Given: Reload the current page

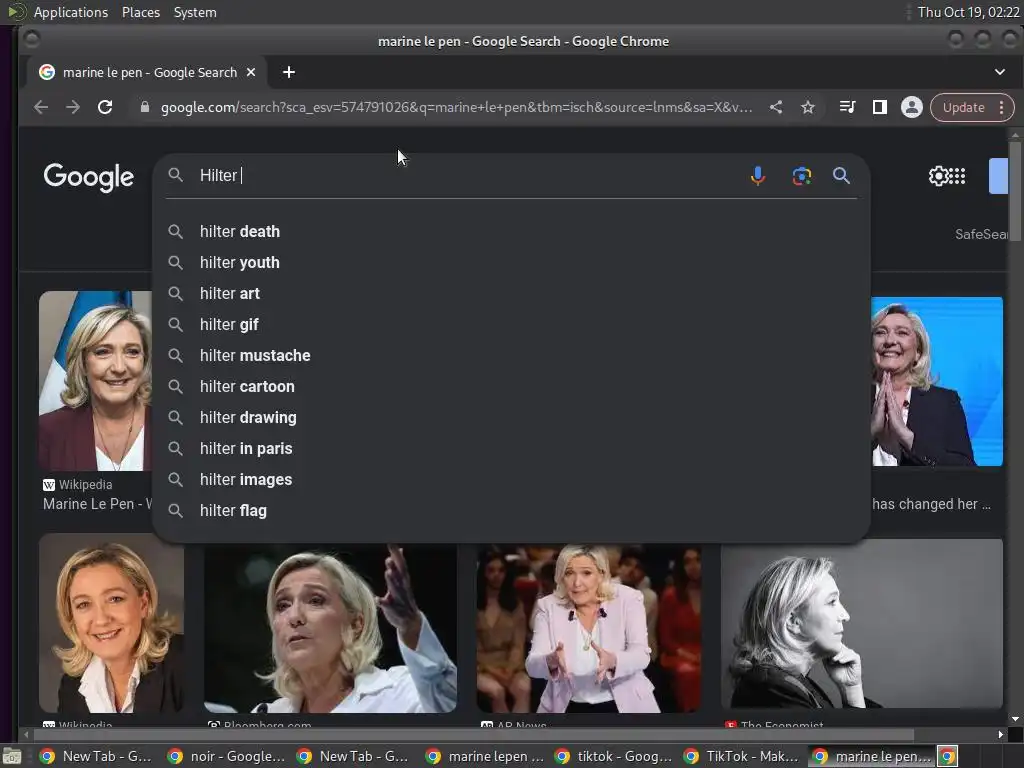Looking at the screenshot, I should [105, 107].
